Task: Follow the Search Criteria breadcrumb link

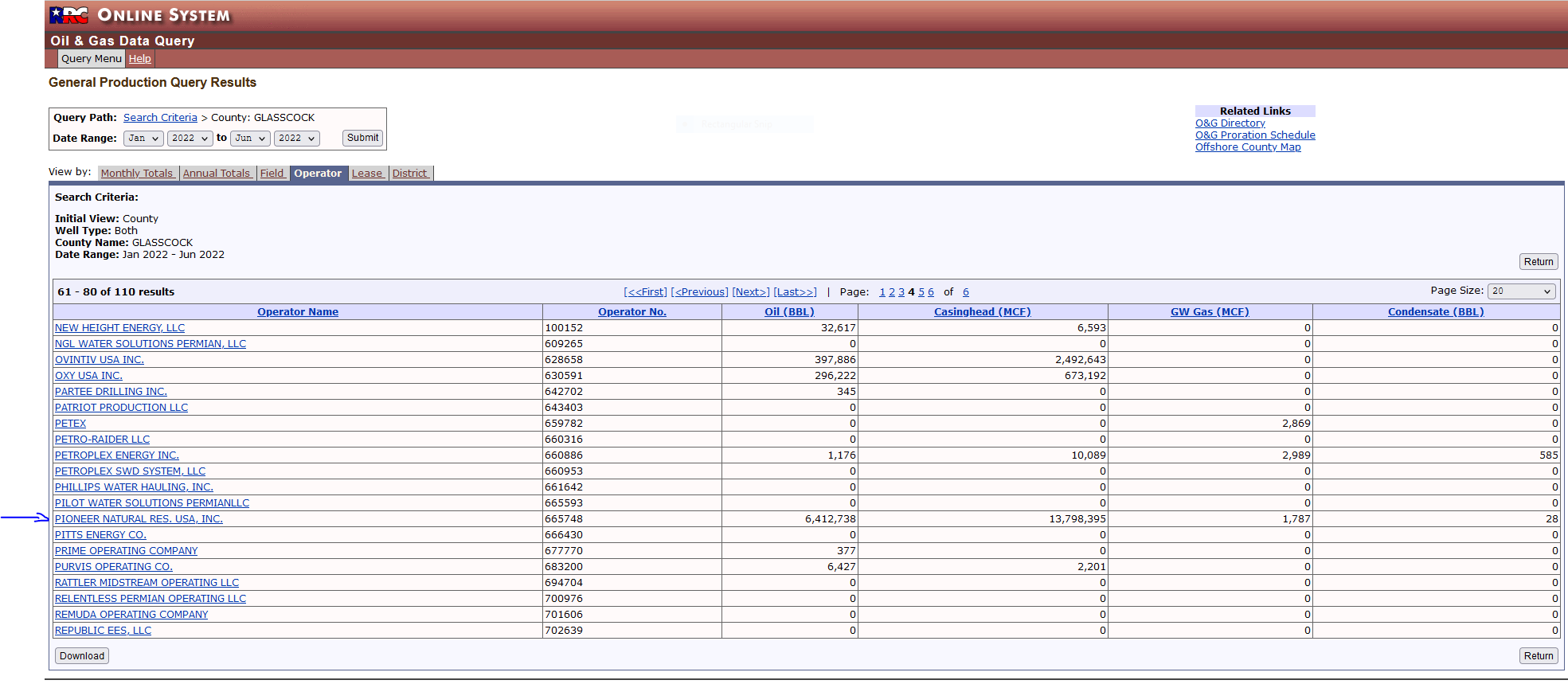Action: pos(160,118)
